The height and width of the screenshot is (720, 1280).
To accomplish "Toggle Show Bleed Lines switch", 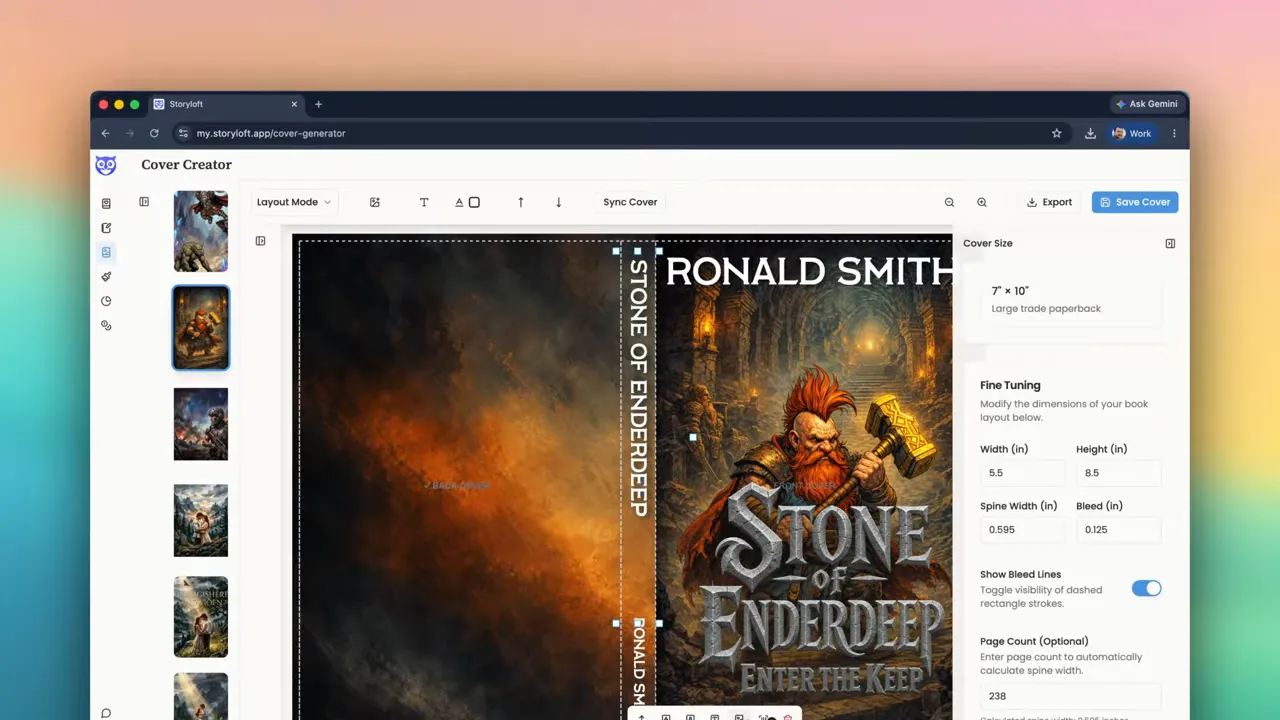I will [x=1146, y=588].
